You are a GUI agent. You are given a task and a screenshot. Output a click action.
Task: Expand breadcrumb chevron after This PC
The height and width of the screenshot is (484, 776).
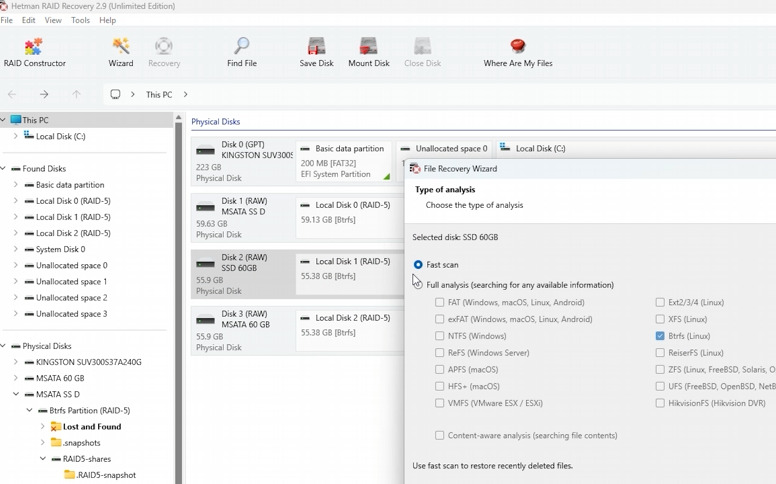pyautogui.click(x=186, y=94)
